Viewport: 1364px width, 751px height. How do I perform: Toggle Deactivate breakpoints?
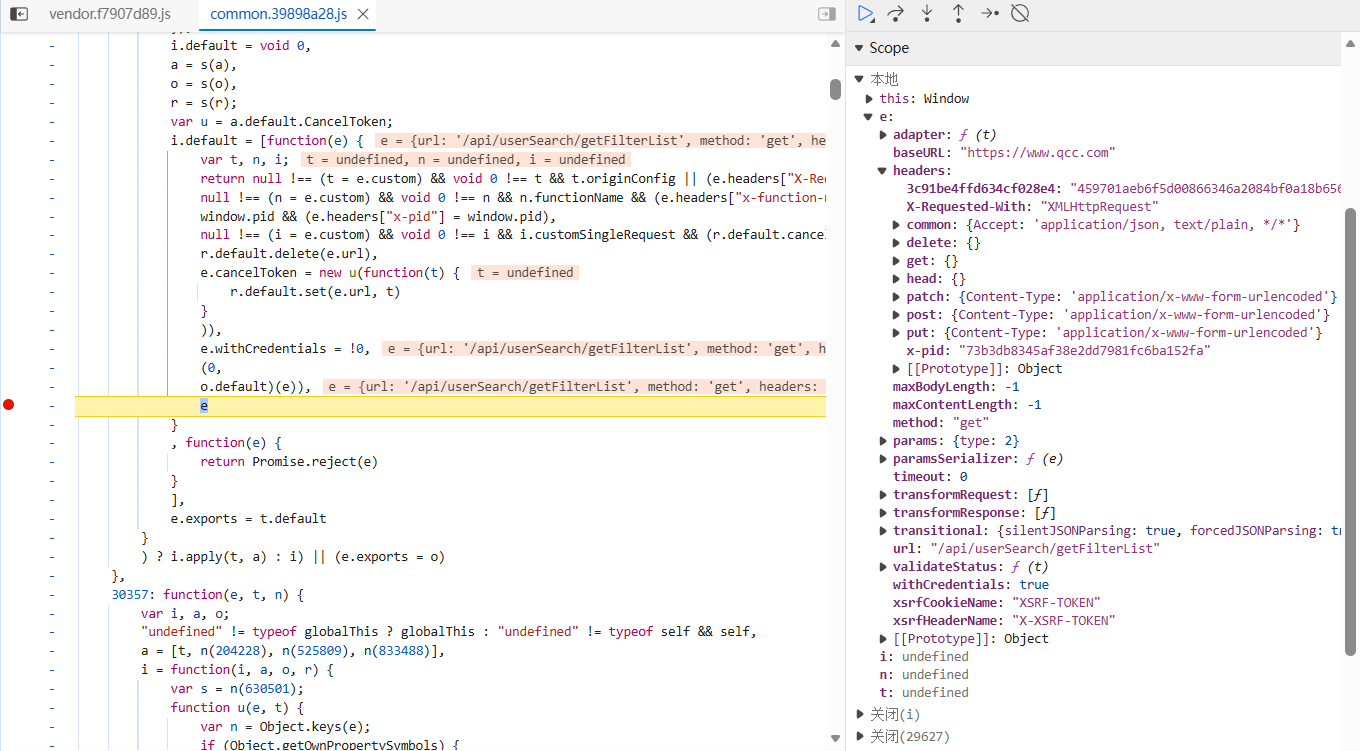click(x=1020, y=14)
